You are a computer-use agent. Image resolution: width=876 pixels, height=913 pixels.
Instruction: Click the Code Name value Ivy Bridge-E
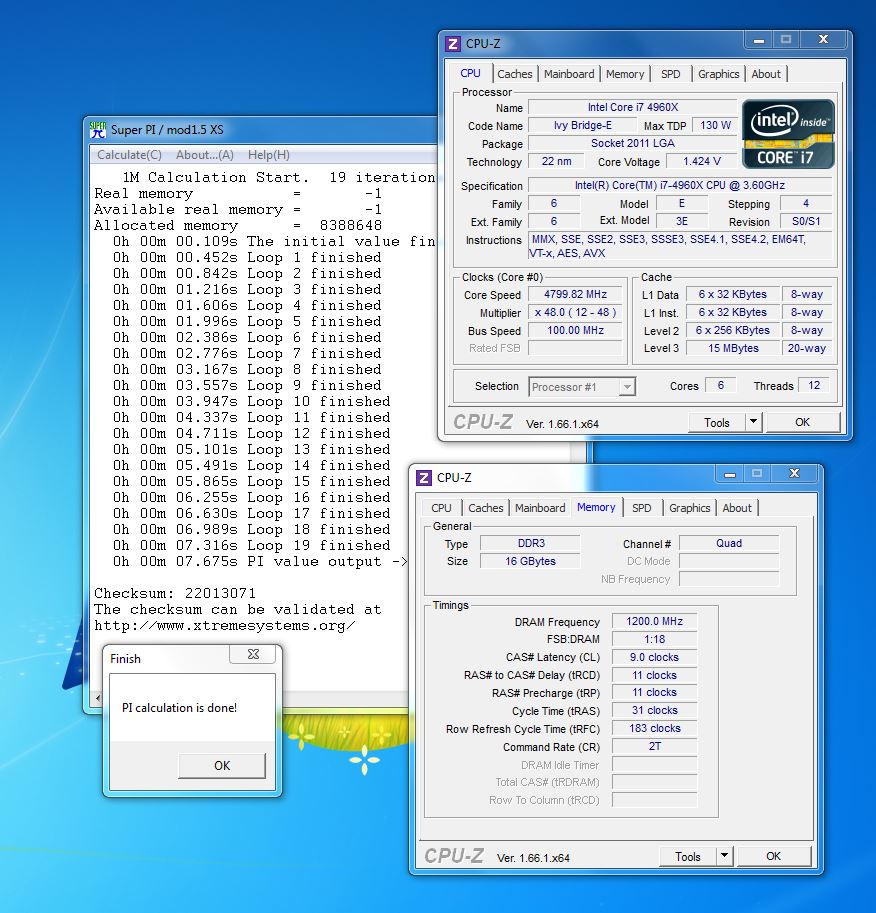tap(582, 125)
